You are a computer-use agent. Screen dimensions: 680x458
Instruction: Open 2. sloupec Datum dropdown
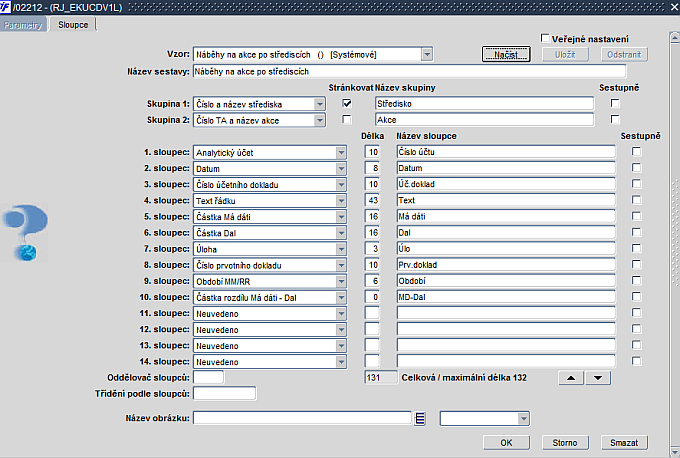[341, 168]
